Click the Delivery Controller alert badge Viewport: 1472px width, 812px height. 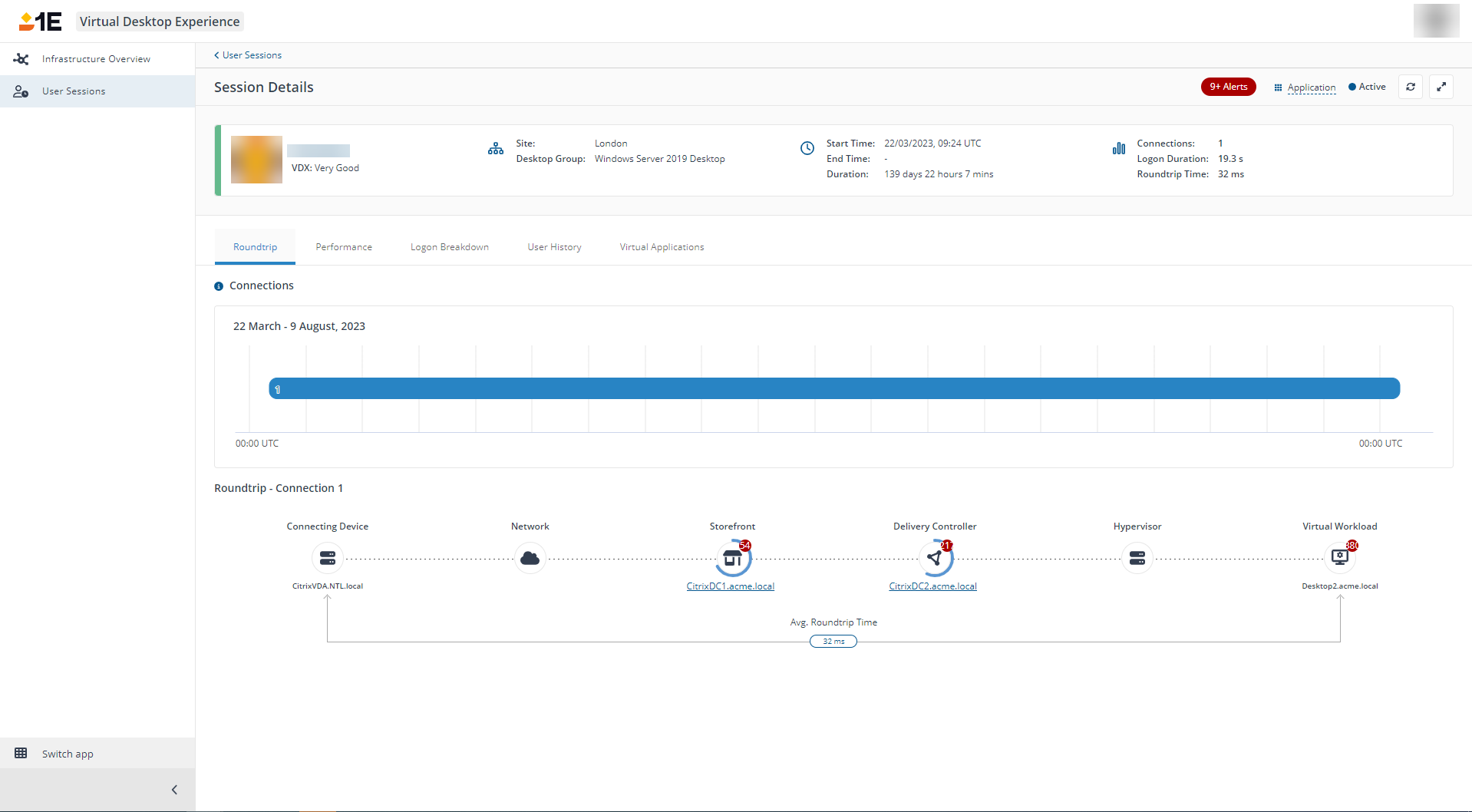click(947, 546)
